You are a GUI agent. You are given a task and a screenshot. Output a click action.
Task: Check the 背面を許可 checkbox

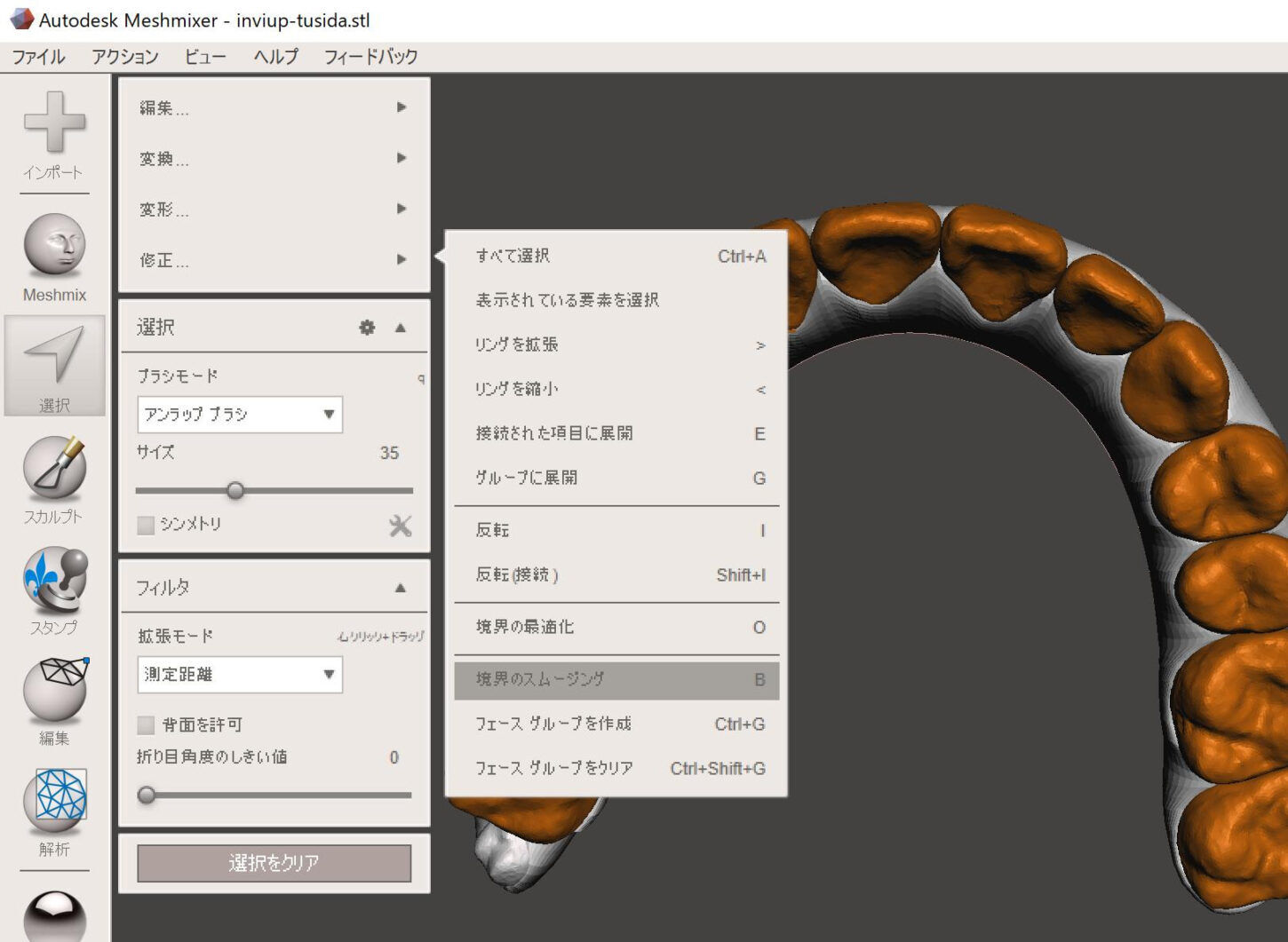(147, 725)
